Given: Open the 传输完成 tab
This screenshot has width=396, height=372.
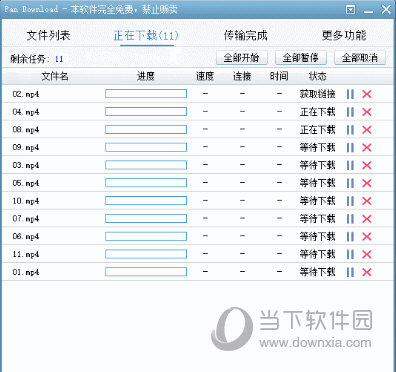Looking at the screenshot, I should (x=245, y=35).
